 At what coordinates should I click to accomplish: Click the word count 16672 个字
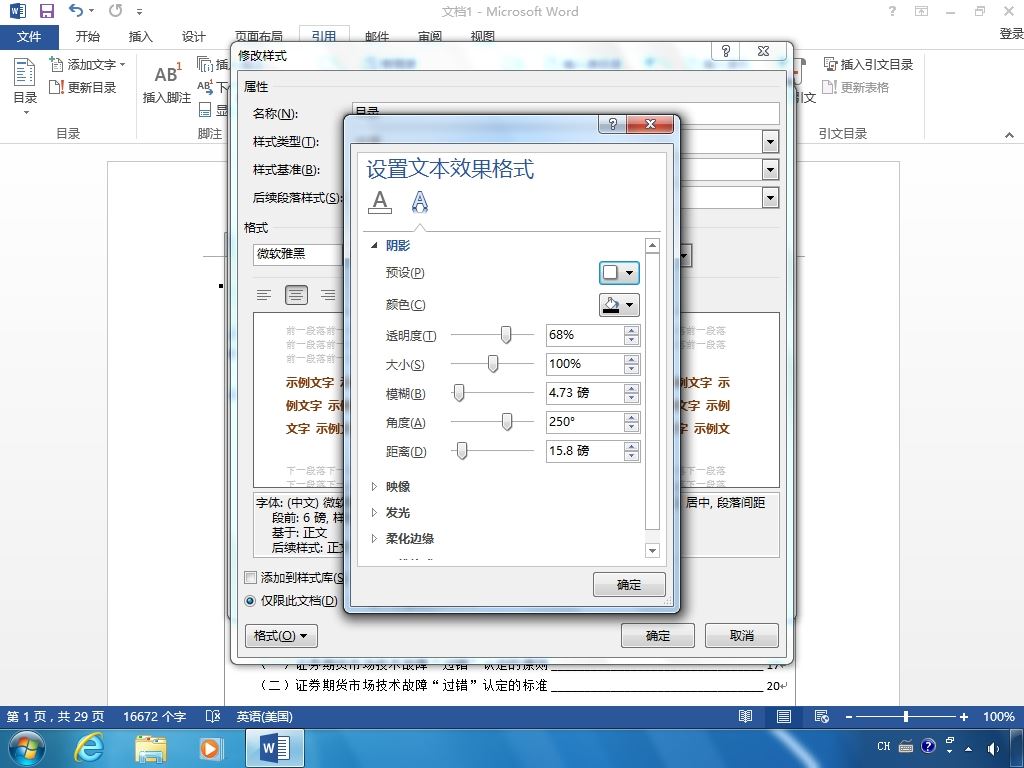click(154, 716)
